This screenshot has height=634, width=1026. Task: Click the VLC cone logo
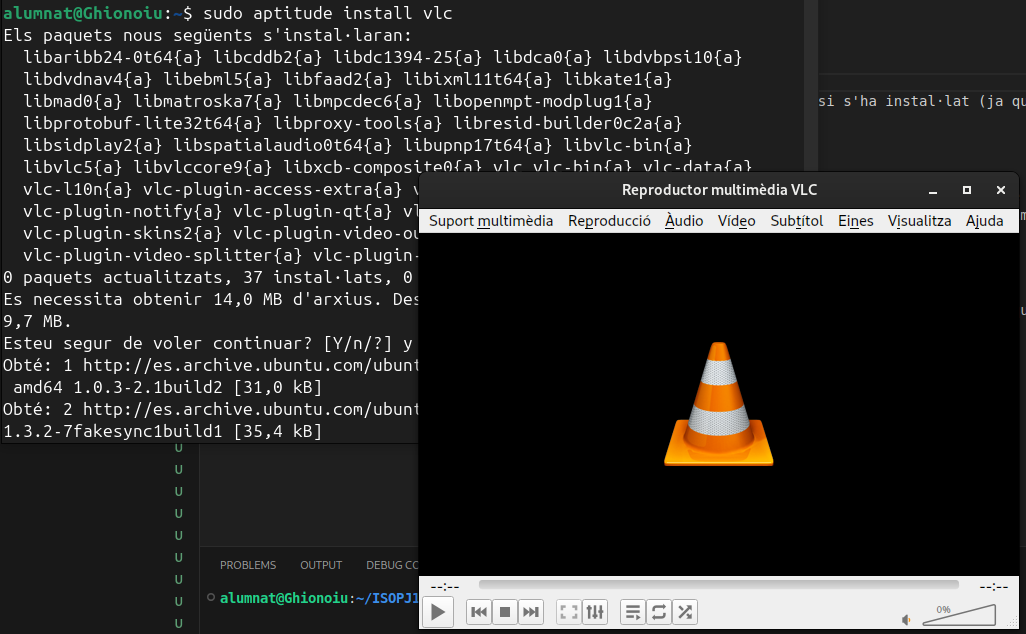pyautogui.click(x=718, y=405)
